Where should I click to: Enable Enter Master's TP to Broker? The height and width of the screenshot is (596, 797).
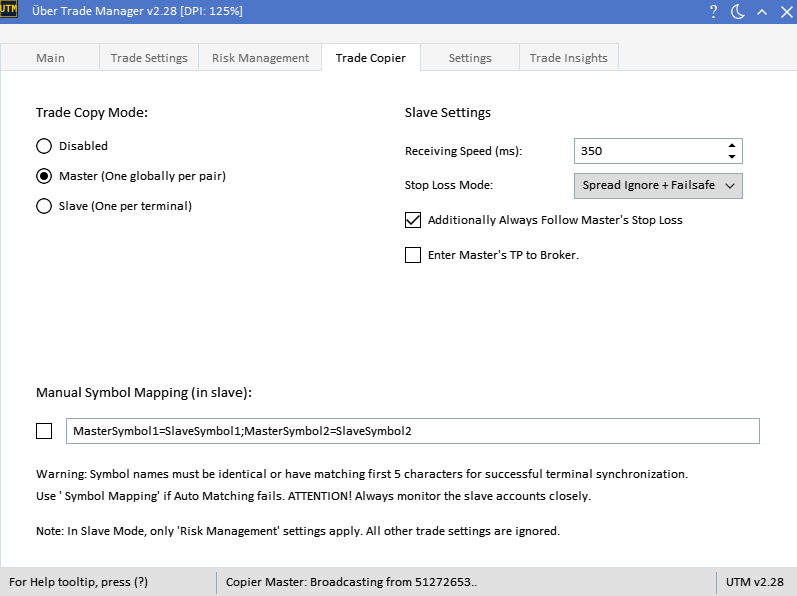click(413, 255)
